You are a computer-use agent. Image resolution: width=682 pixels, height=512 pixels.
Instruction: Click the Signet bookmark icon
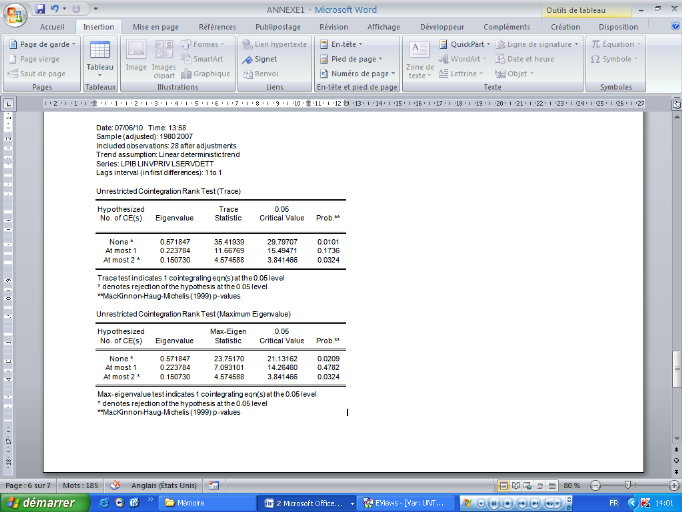click(265, 59)
